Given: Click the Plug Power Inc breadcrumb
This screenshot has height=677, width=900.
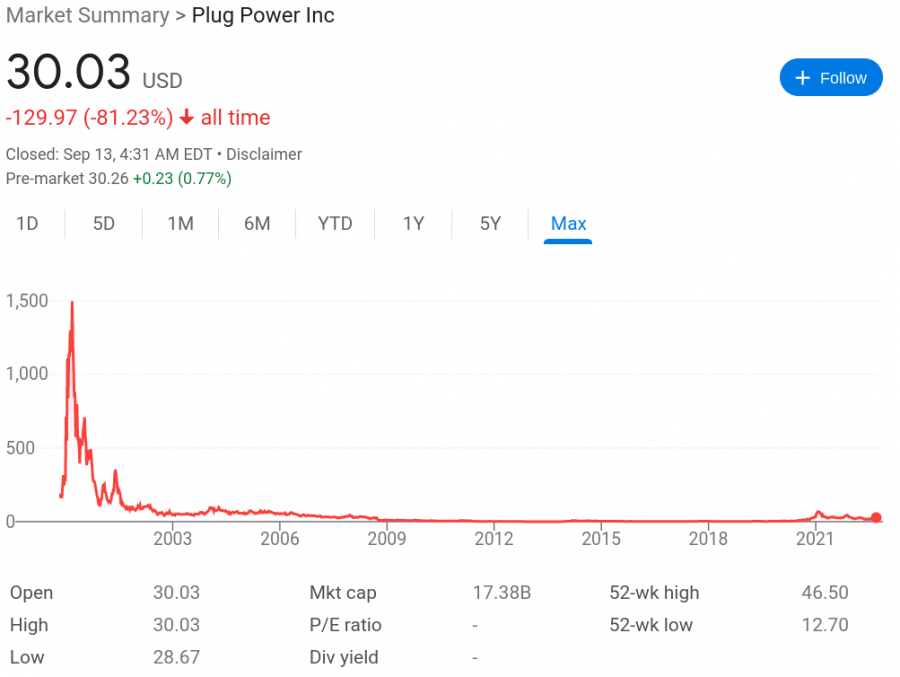Looking at the screenshot, I should click(263, 16).
